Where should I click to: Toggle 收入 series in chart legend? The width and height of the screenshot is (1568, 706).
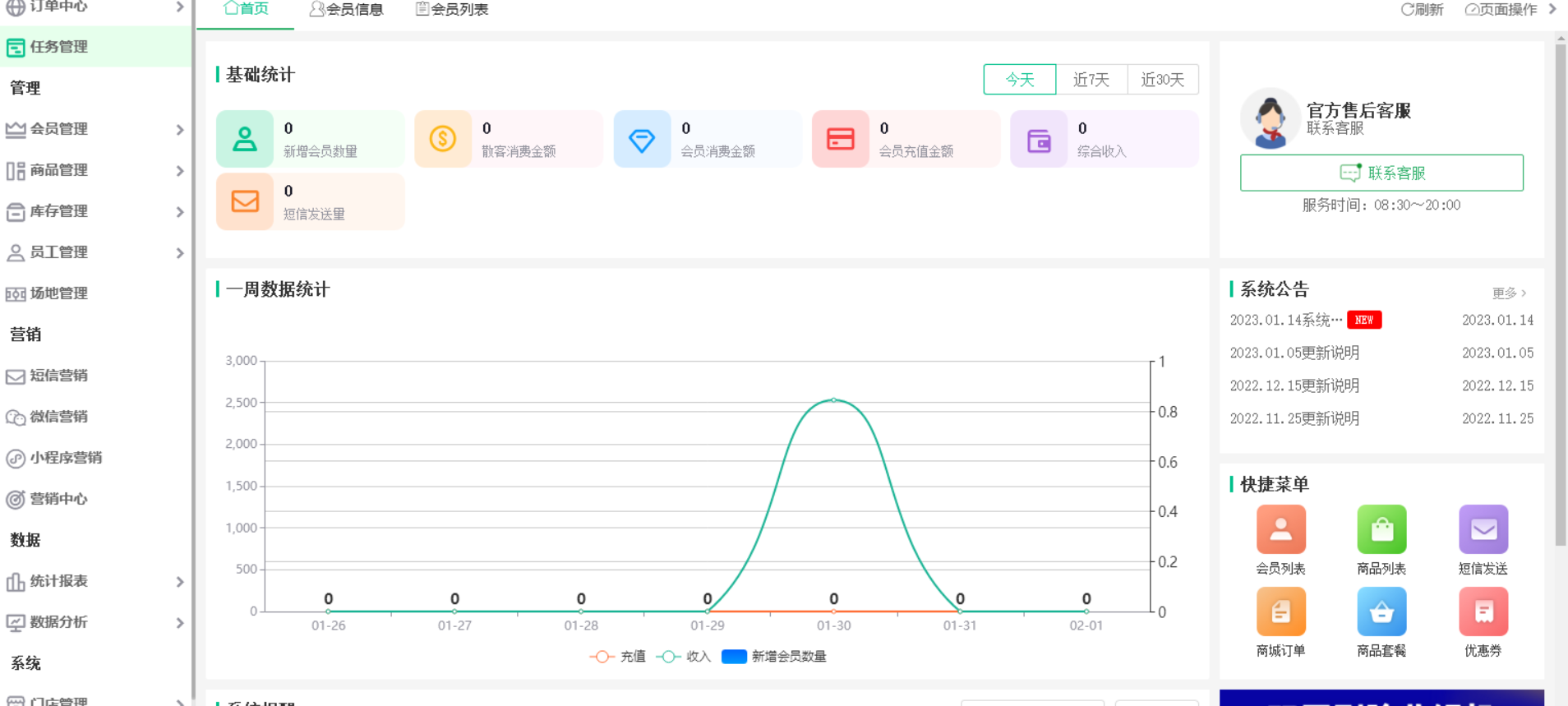click(x=684, y=657)
